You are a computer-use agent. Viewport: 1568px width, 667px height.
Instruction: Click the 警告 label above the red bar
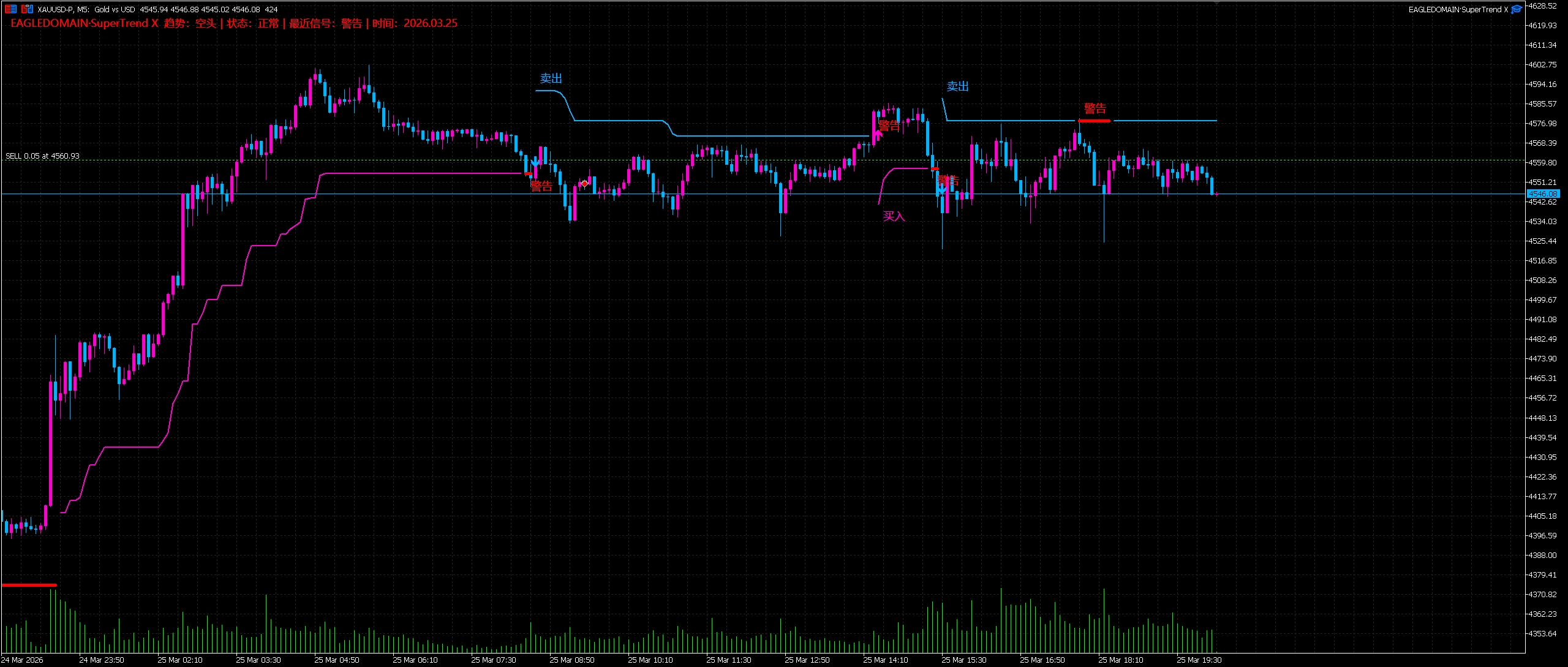1095,108
